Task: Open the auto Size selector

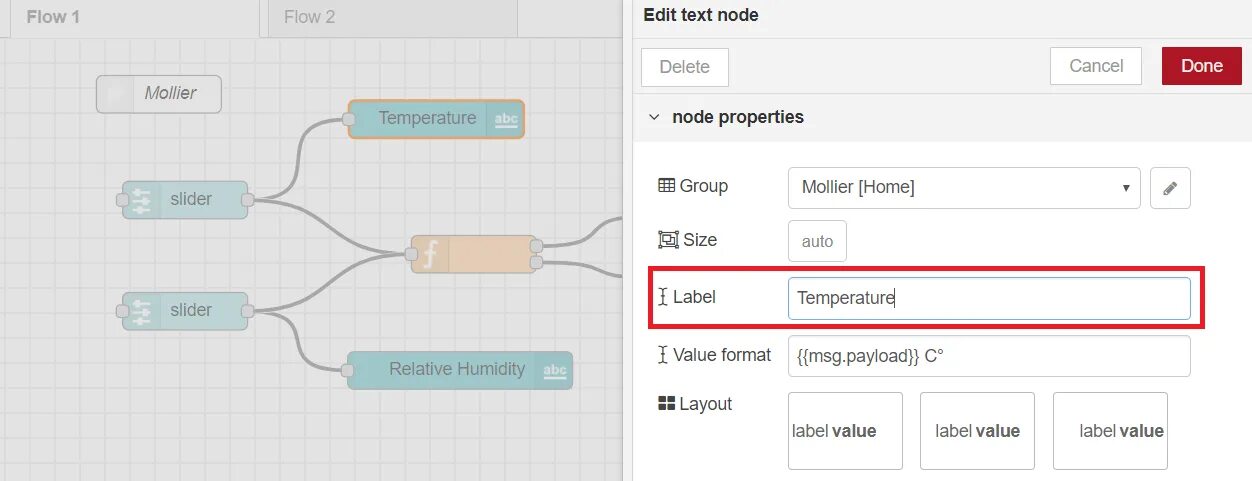Action: [x=817, y=241]
